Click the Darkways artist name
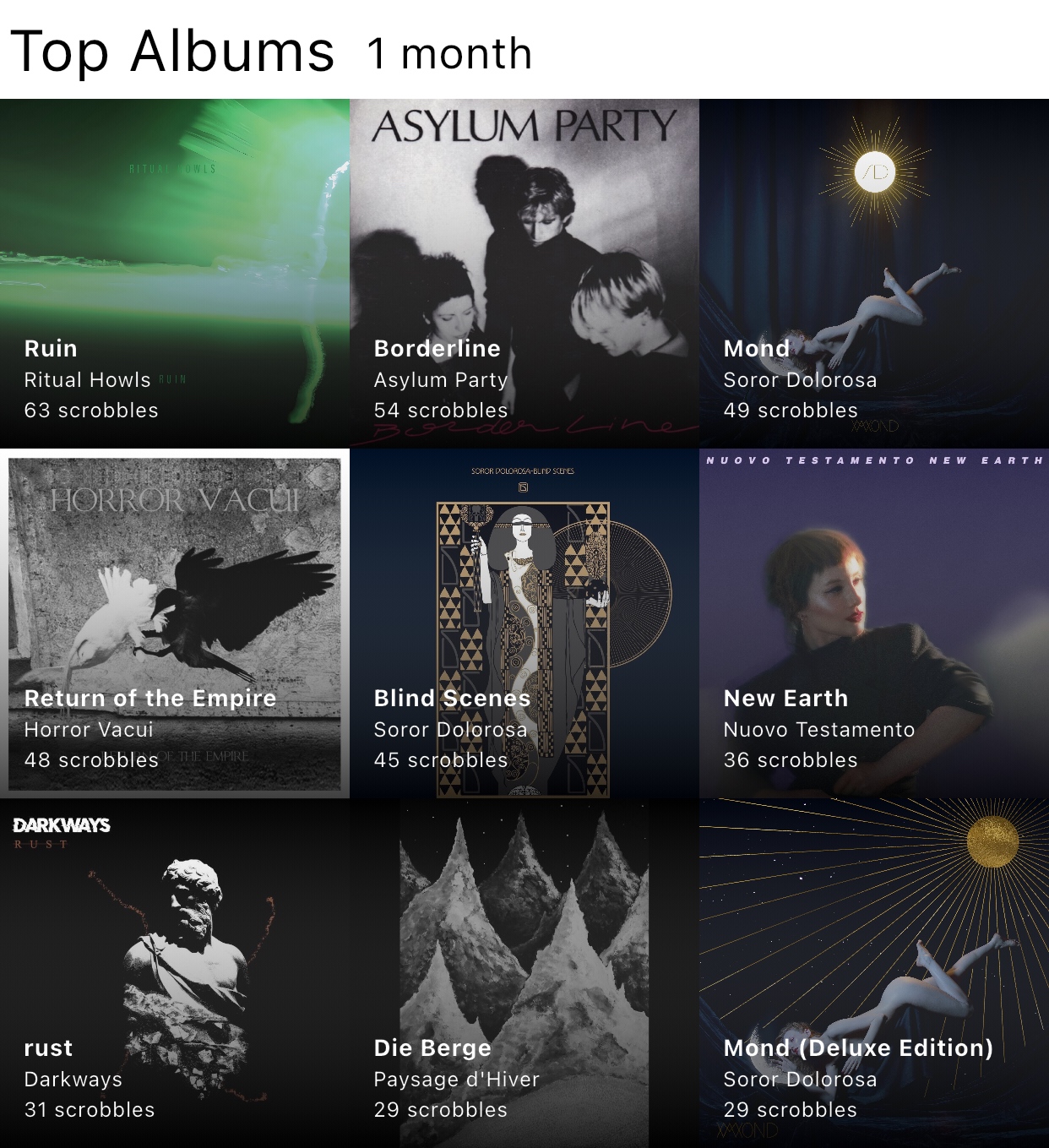Viewport: 1049px width, 1148px height. (x=73, y=1080)
